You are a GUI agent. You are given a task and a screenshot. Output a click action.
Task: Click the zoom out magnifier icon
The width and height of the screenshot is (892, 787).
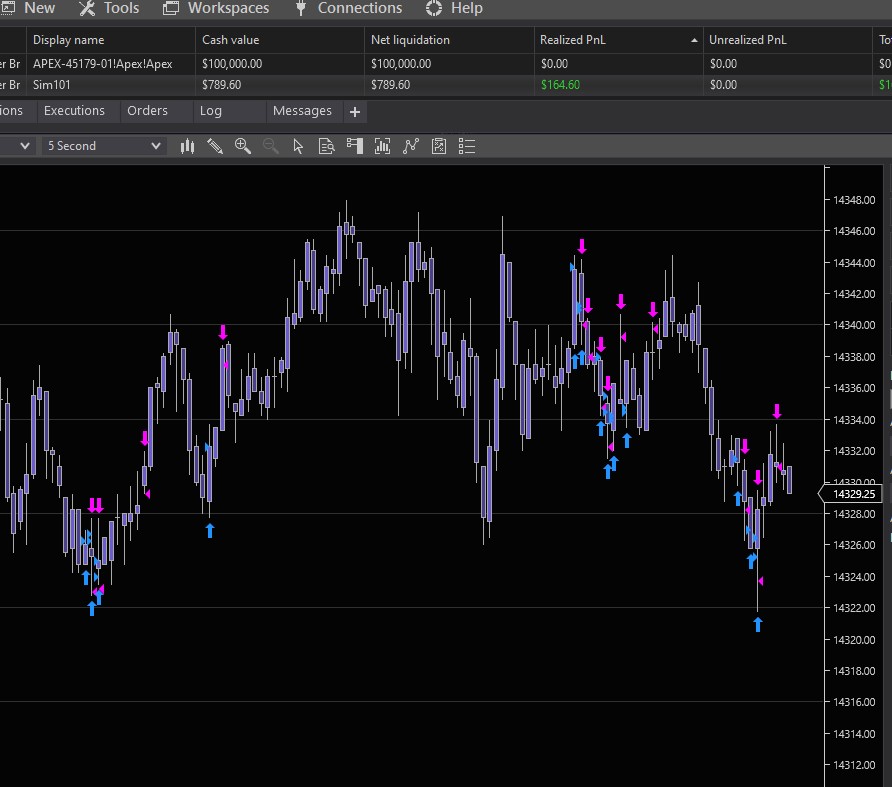pos(270,146)
